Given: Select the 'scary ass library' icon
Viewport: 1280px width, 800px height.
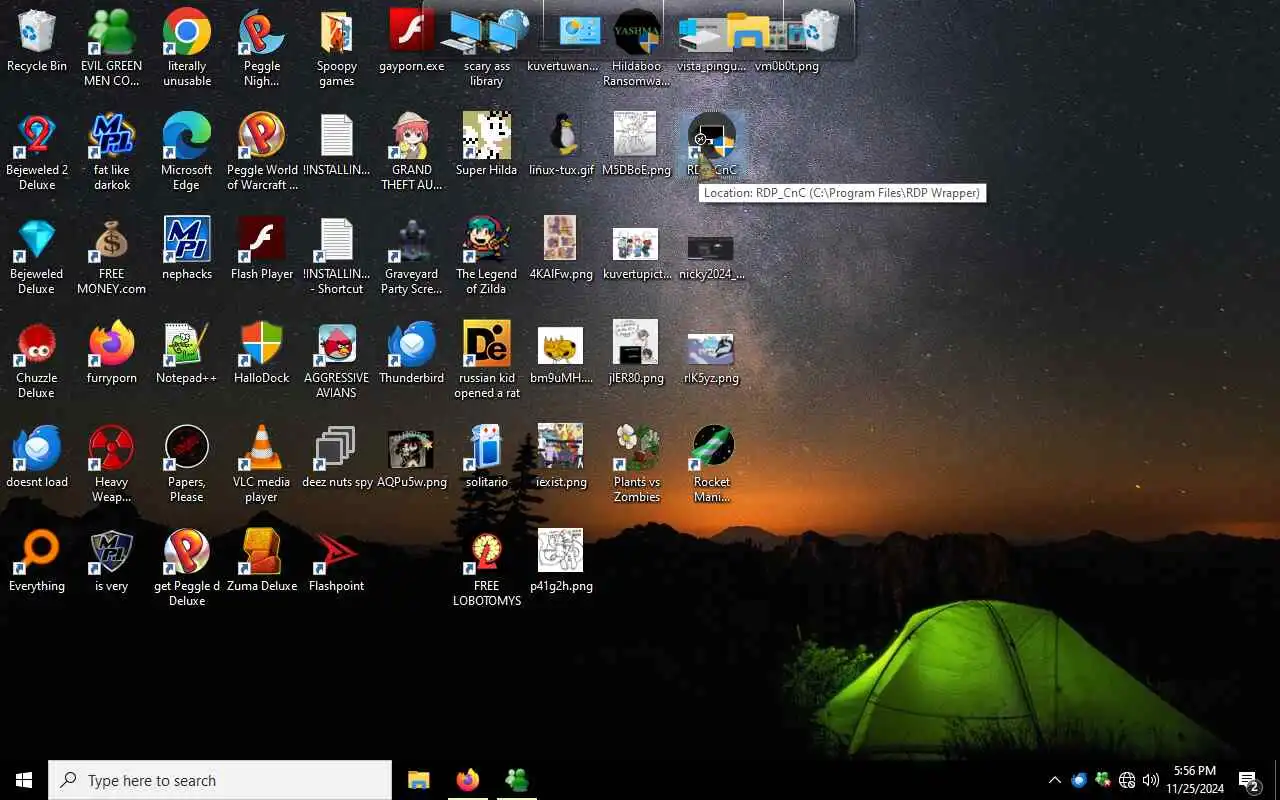Looking at the screenshot, I should [x=487, y=48].
